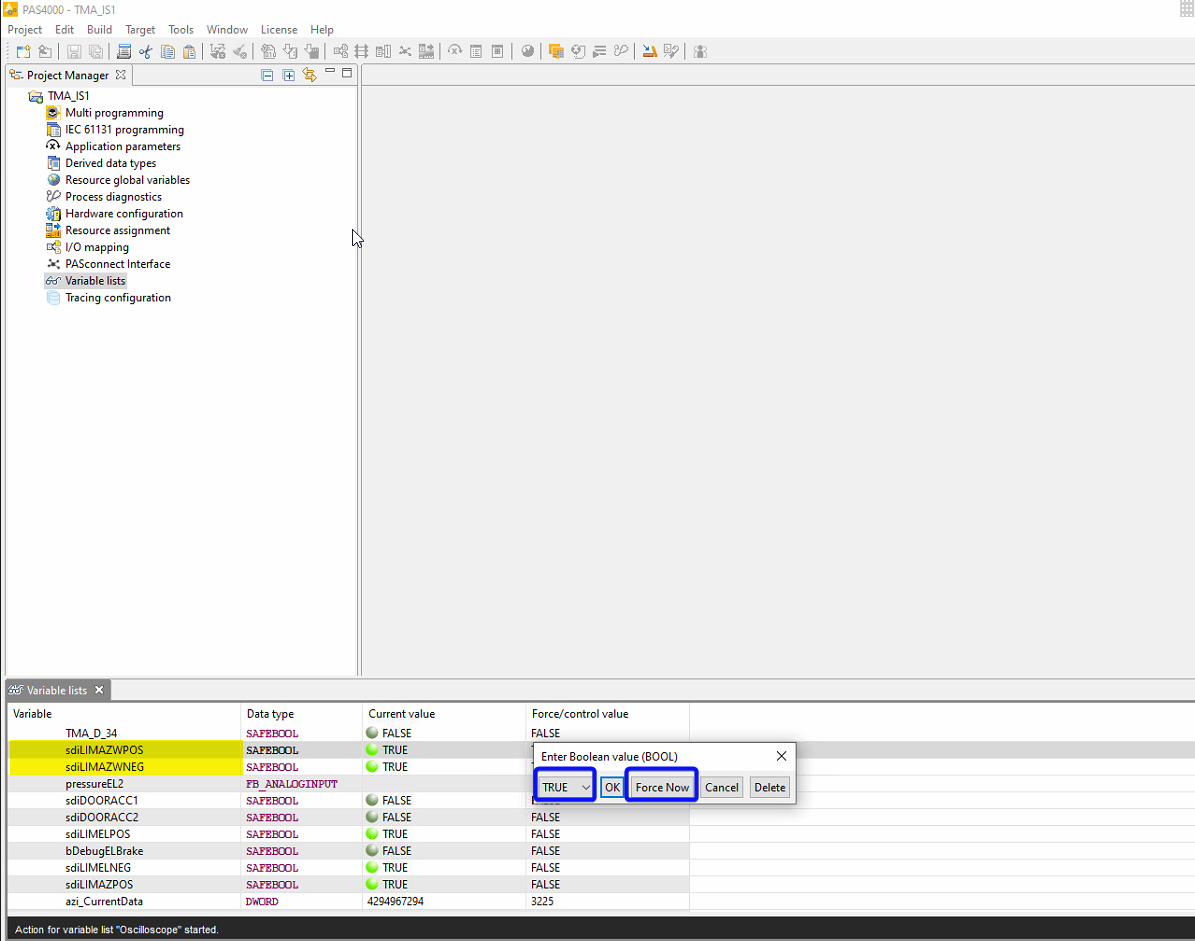Click the Copy toolbar icon

coord(168,52)
